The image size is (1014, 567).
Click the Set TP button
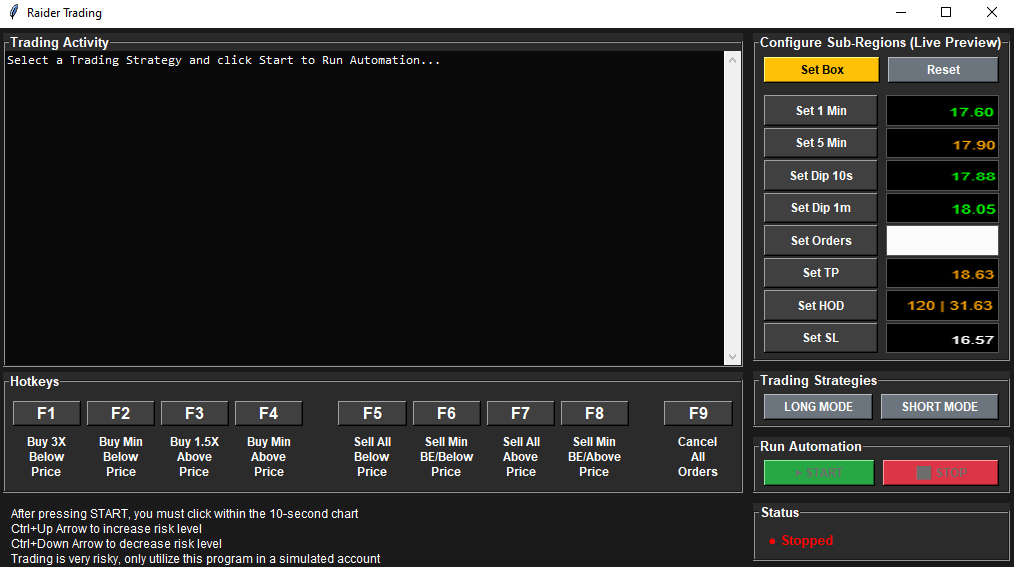(820, 273)
